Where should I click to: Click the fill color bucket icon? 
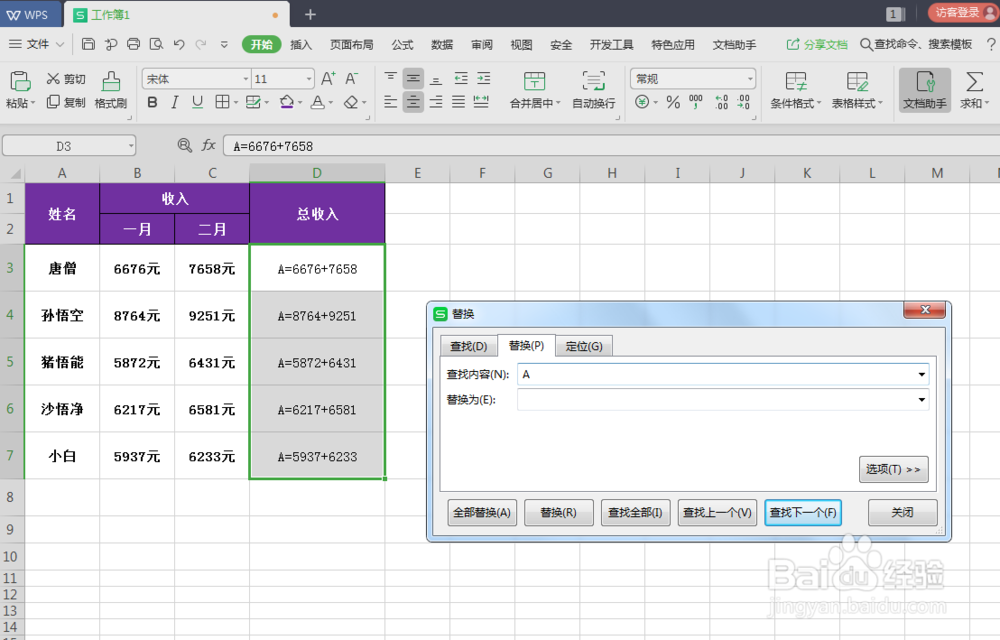(x=287, y=102)
